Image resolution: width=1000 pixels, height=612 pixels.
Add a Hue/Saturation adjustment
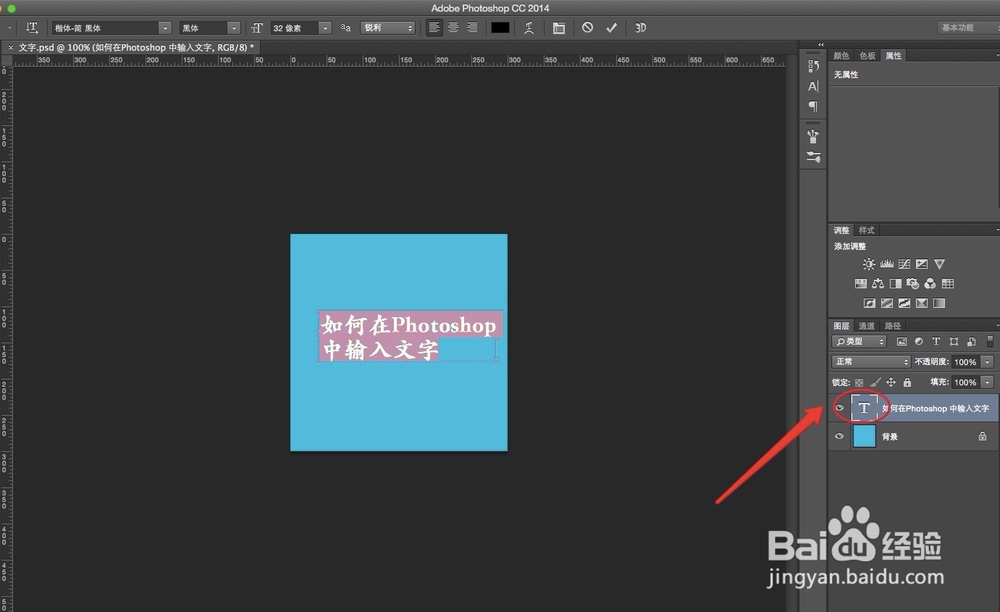[860, 284]
